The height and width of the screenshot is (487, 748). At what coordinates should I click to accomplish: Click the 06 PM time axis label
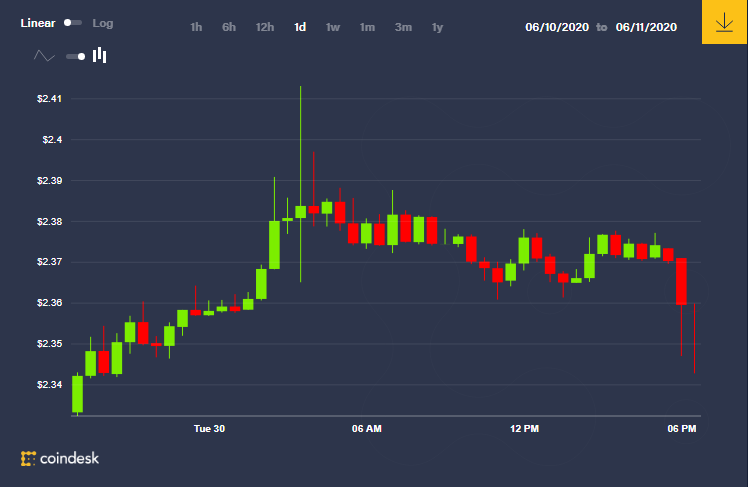tap(682, 429)
